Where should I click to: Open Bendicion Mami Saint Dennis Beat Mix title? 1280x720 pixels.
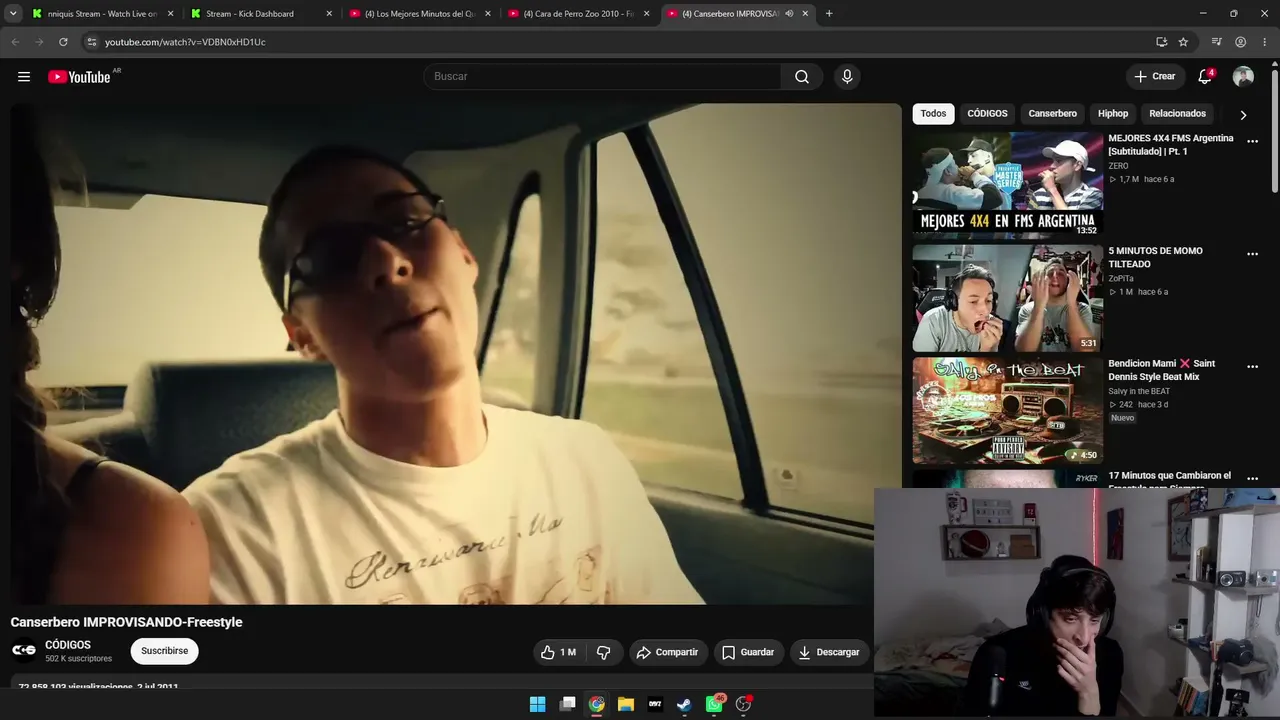coord(1162,371)
